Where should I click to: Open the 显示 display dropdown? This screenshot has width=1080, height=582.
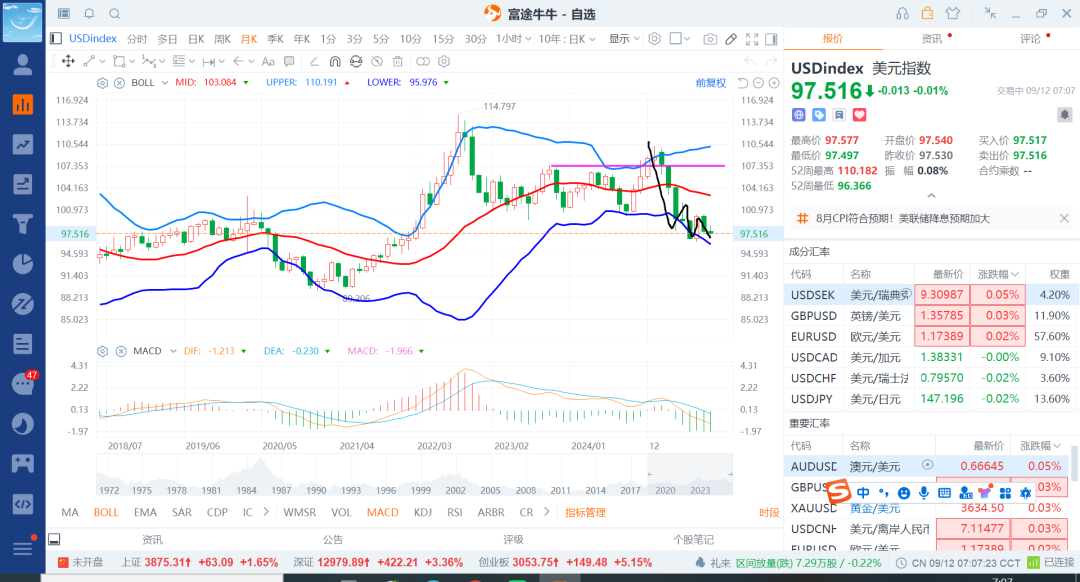(x=624, y=39)
